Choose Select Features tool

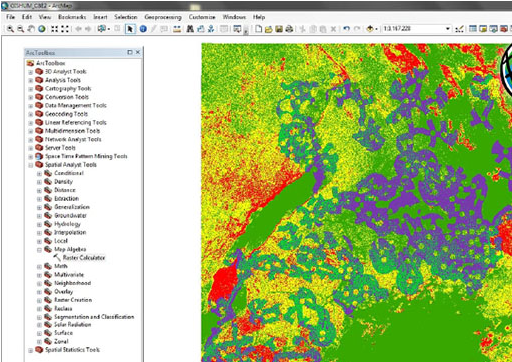102,29
